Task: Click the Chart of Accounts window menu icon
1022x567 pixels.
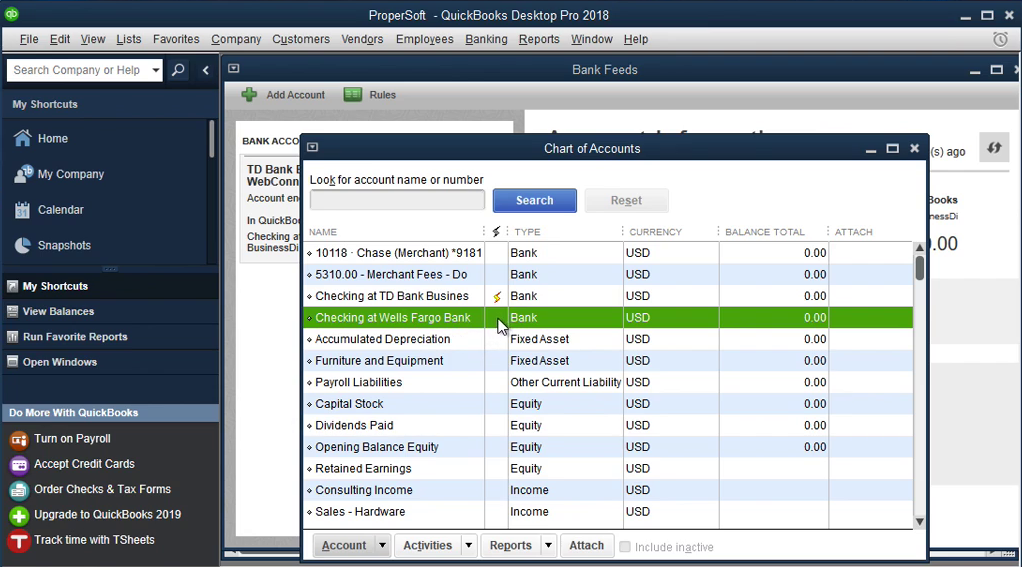Action: click(x=313, y=147)
